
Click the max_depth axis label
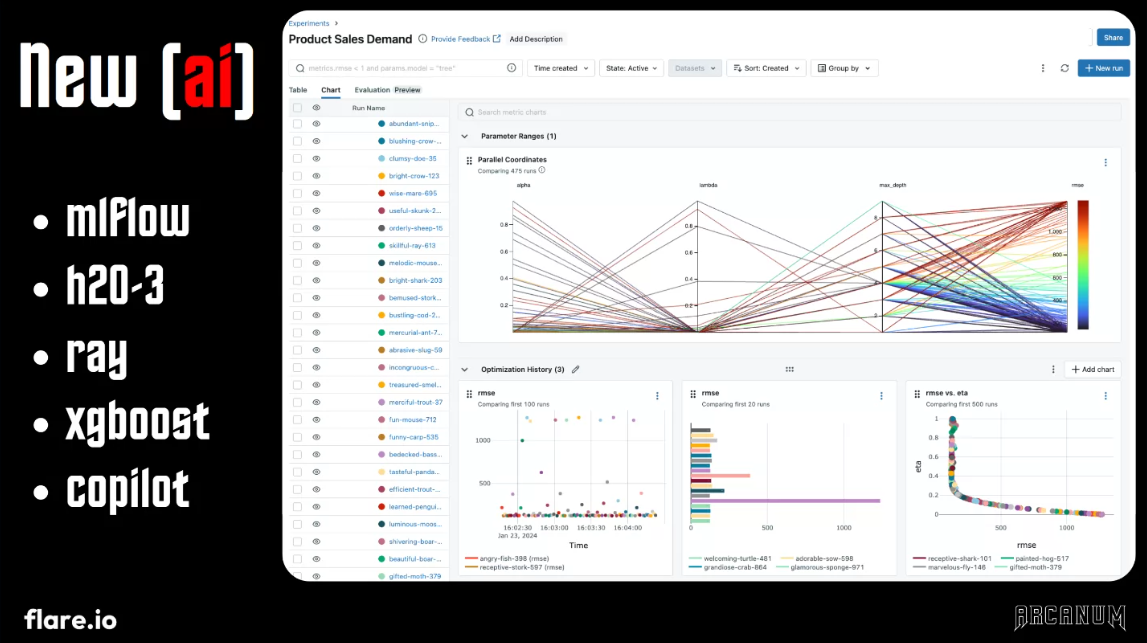[892, 185]
